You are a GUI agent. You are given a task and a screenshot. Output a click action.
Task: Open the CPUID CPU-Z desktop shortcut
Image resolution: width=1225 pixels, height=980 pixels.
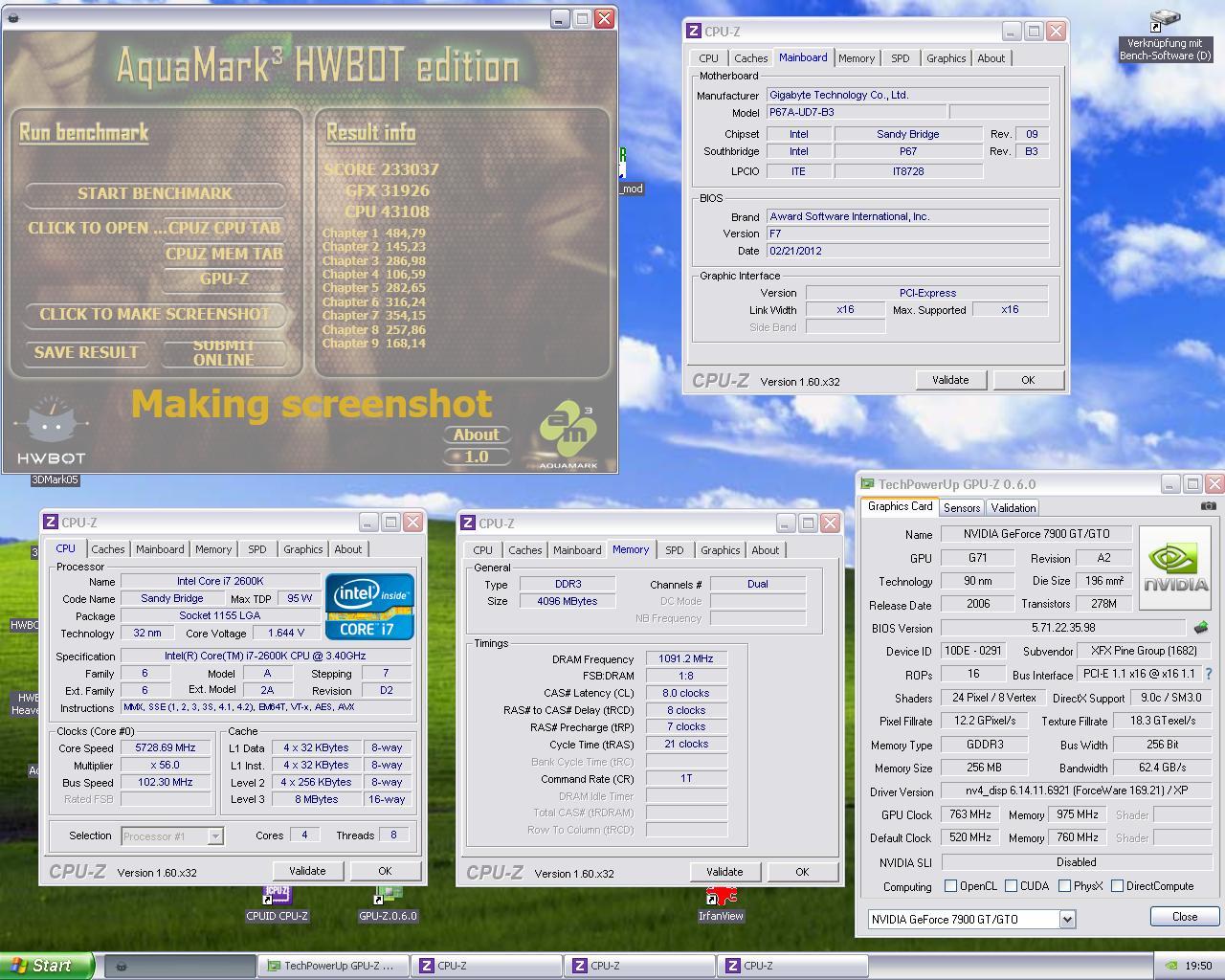tap(277, 903)
